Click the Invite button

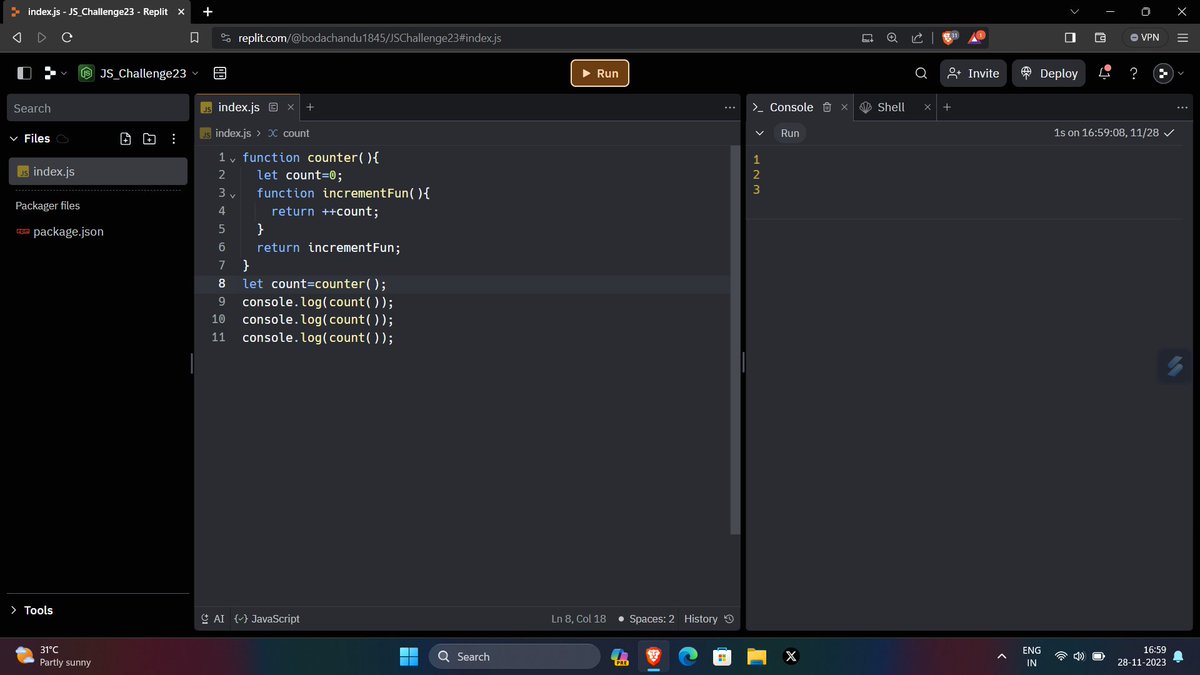coord(973,73)
